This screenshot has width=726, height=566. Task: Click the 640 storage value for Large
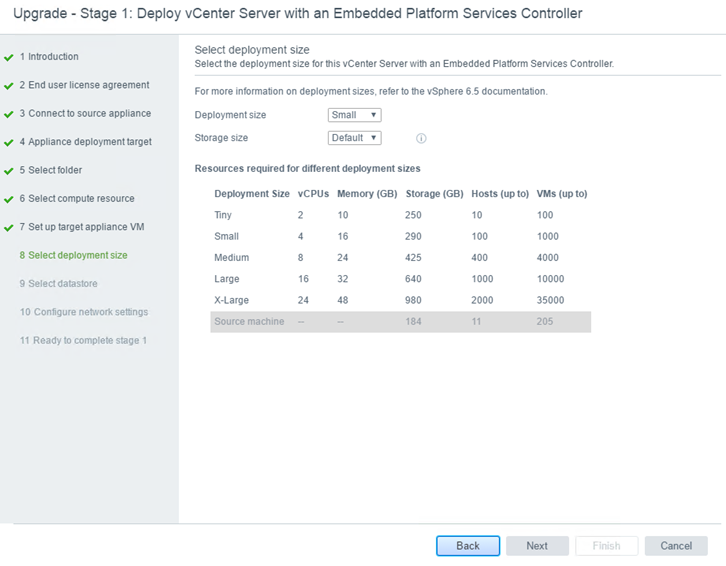click(x=413, y=279)
